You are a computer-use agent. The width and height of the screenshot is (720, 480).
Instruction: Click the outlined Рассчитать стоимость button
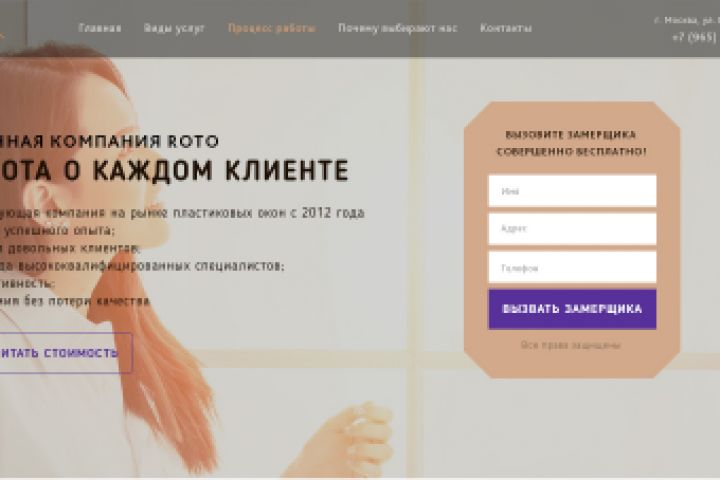pos(66,353)
